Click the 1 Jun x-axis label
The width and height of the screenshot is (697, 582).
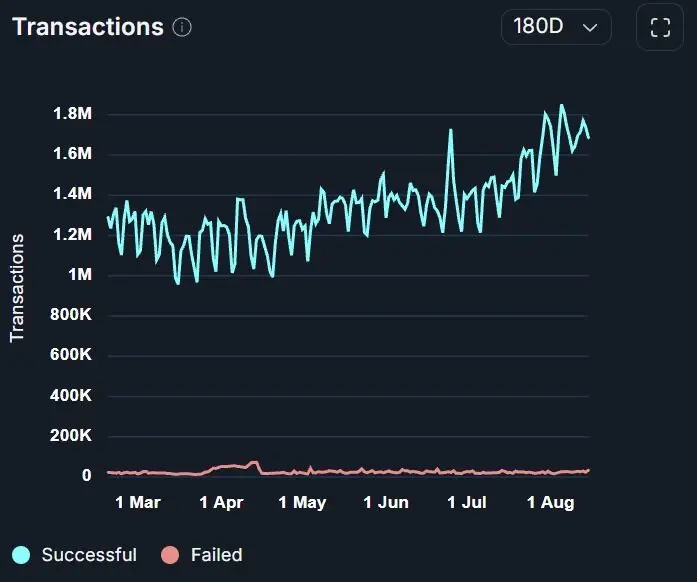tap(386, 502)
